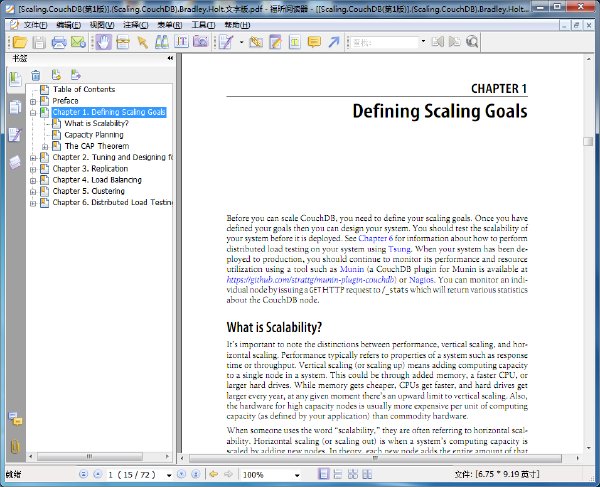The width and height of the screenshot is (600, 487).
Task: Expand Chapter 4 Load Balancing node
Action: click(x=33, y=181)
